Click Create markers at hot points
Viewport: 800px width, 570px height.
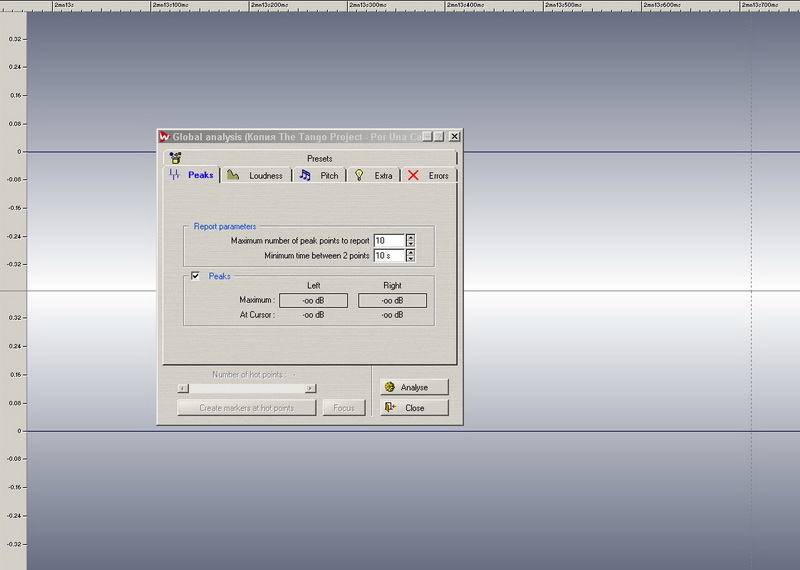(x=246, y=408)
